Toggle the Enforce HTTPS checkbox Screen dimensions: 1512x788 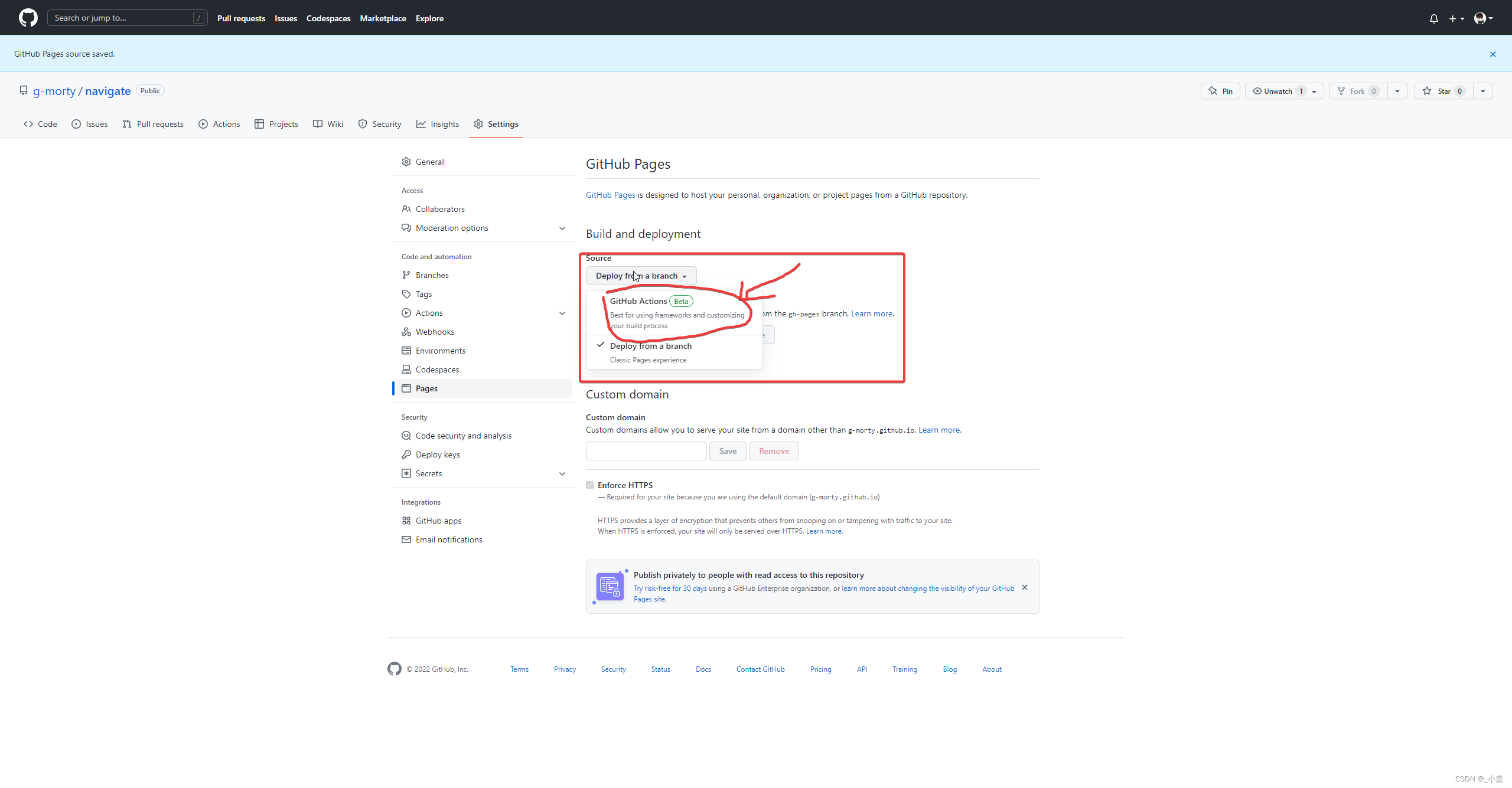point(589,485)
